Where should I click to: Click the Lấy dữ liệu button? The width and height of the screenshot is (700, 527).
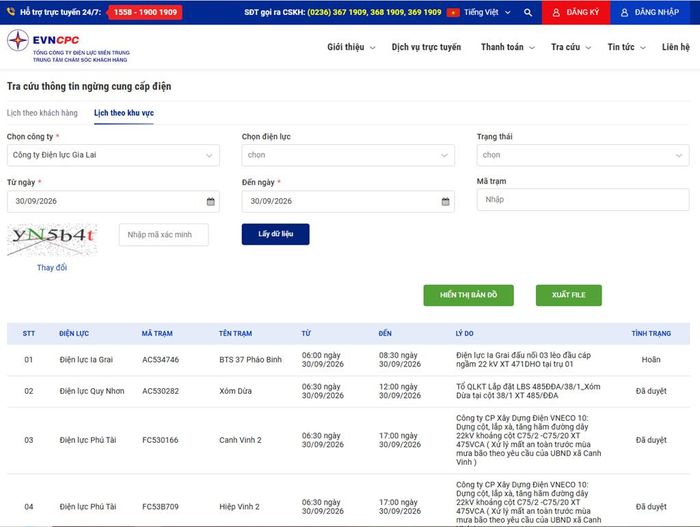tap(275, 234)
